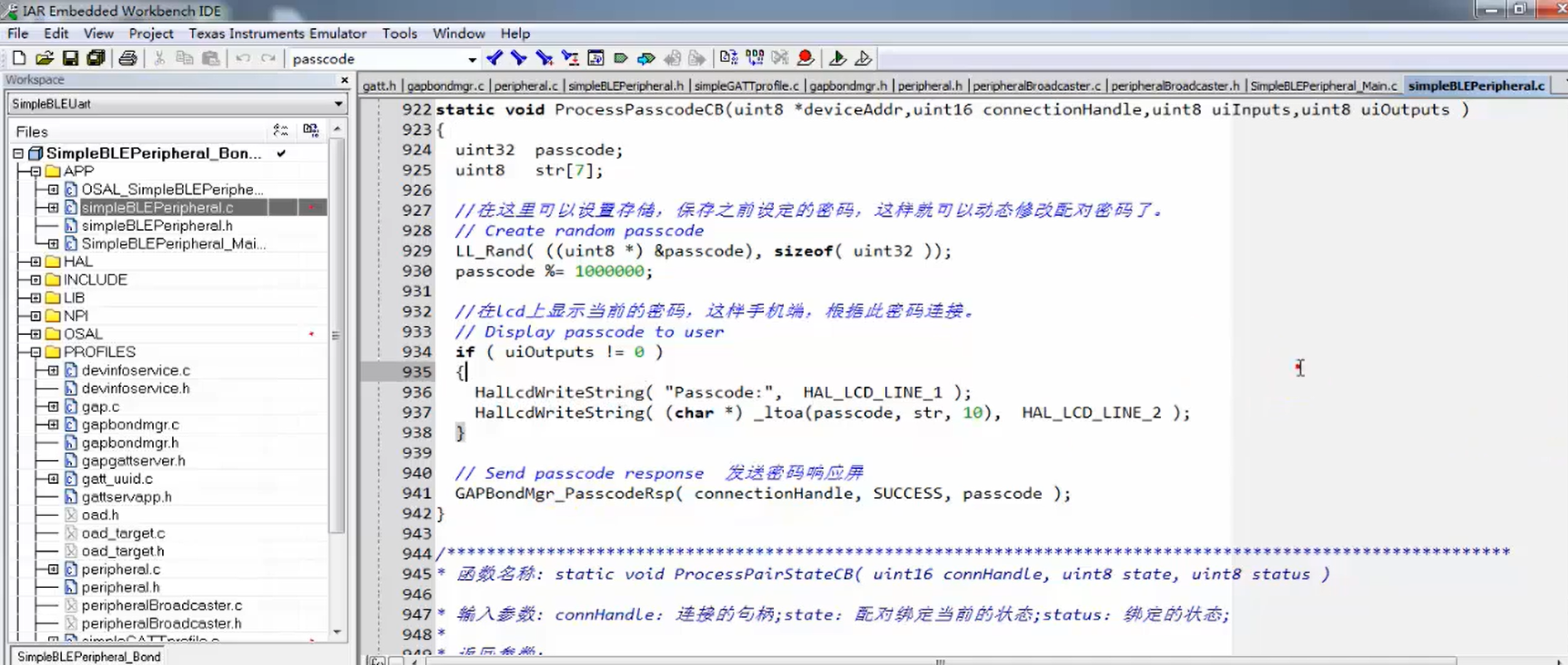The height and width of the screenshot is (665, 1568).
Task: Expand the NPI folder
Action: coord(36,316)
